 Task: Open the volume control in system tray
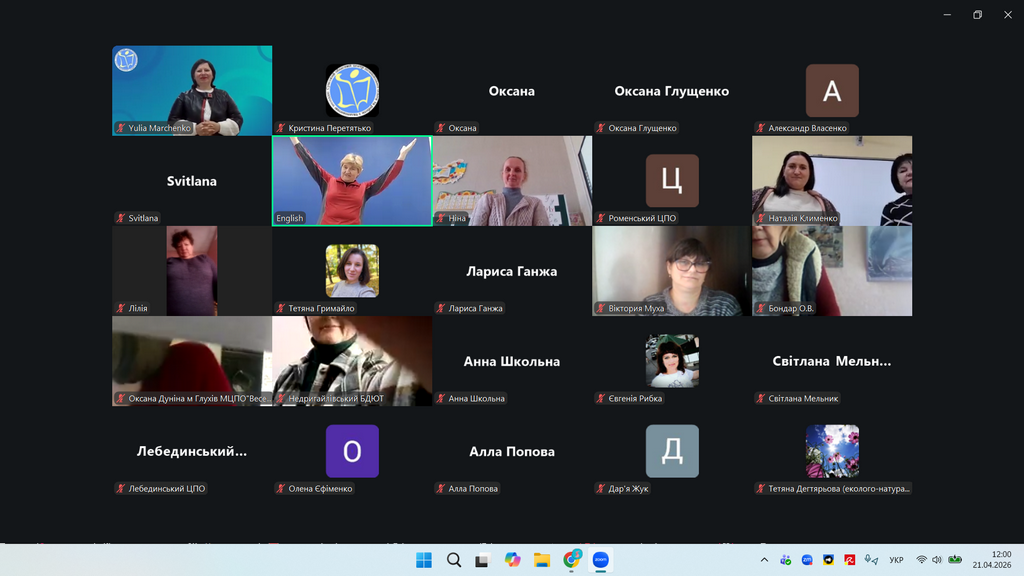point(937,560)
